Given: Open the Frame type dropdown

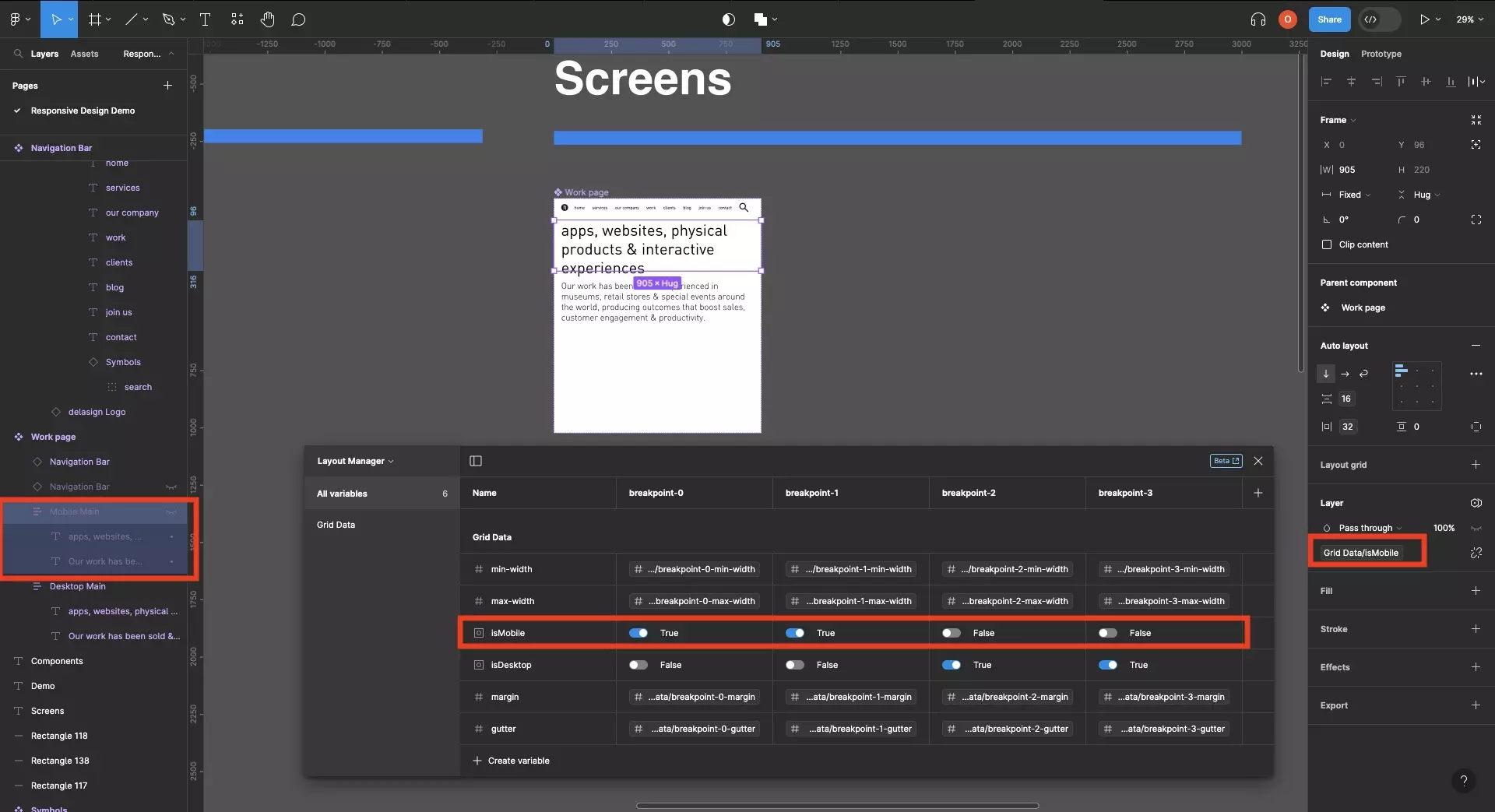Looking at the screenshot, I should coord(1338,120).
